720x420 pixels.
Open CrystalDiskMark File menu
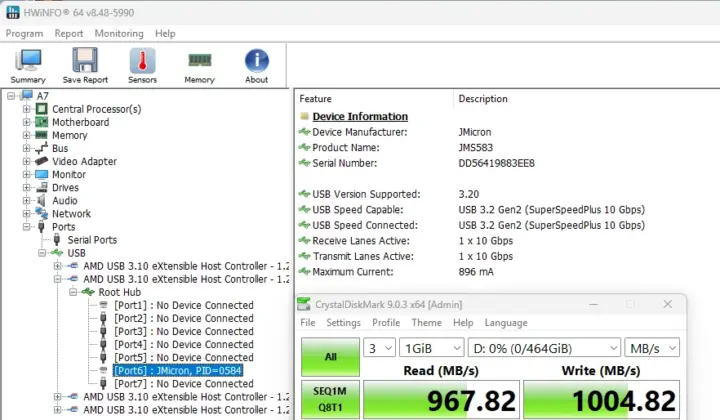pyautogui.click(x=308, y=323)
